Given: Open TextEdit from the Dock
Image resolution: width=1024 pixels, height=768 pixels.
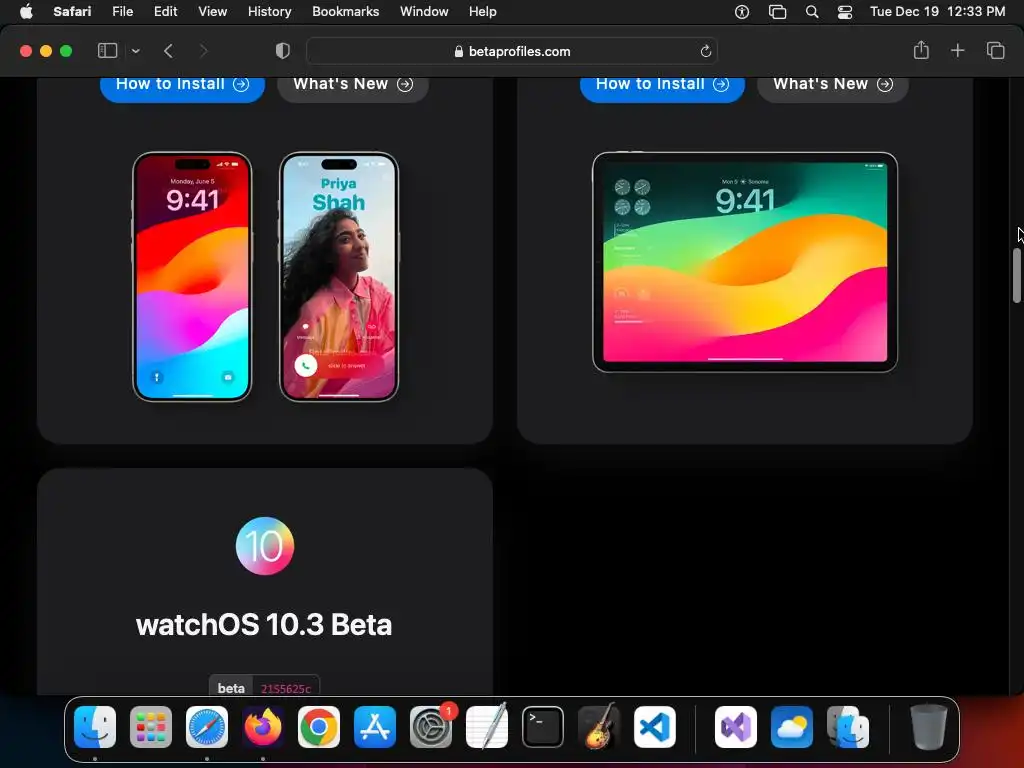Looking at the screenshot, I should 487,727.
